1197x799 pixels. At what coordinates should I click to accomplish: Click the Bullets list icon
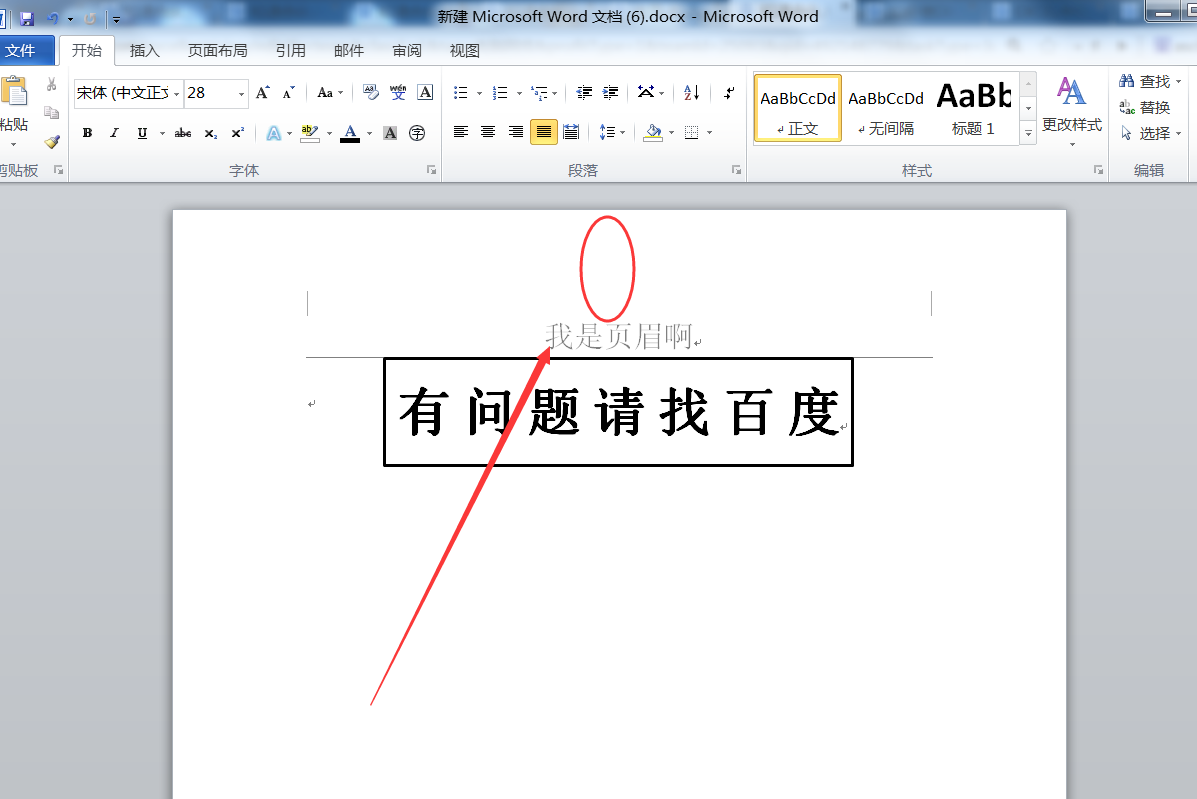tap(460, 93)
